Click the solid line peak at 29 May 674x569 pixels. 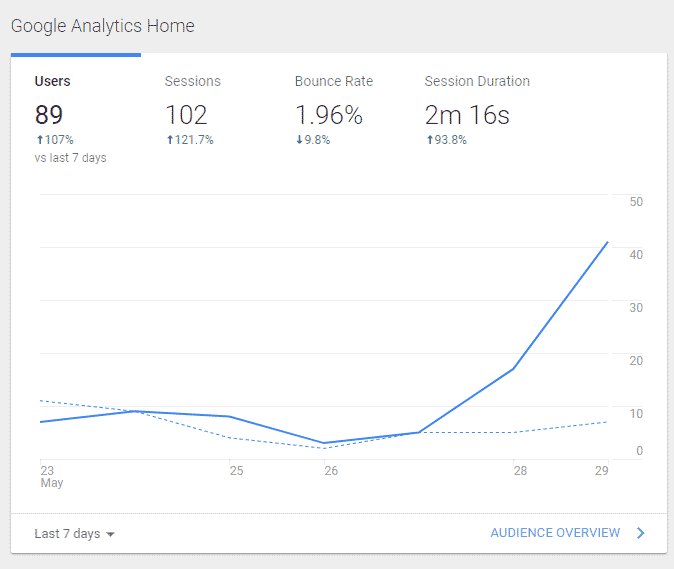coord(607,242)
